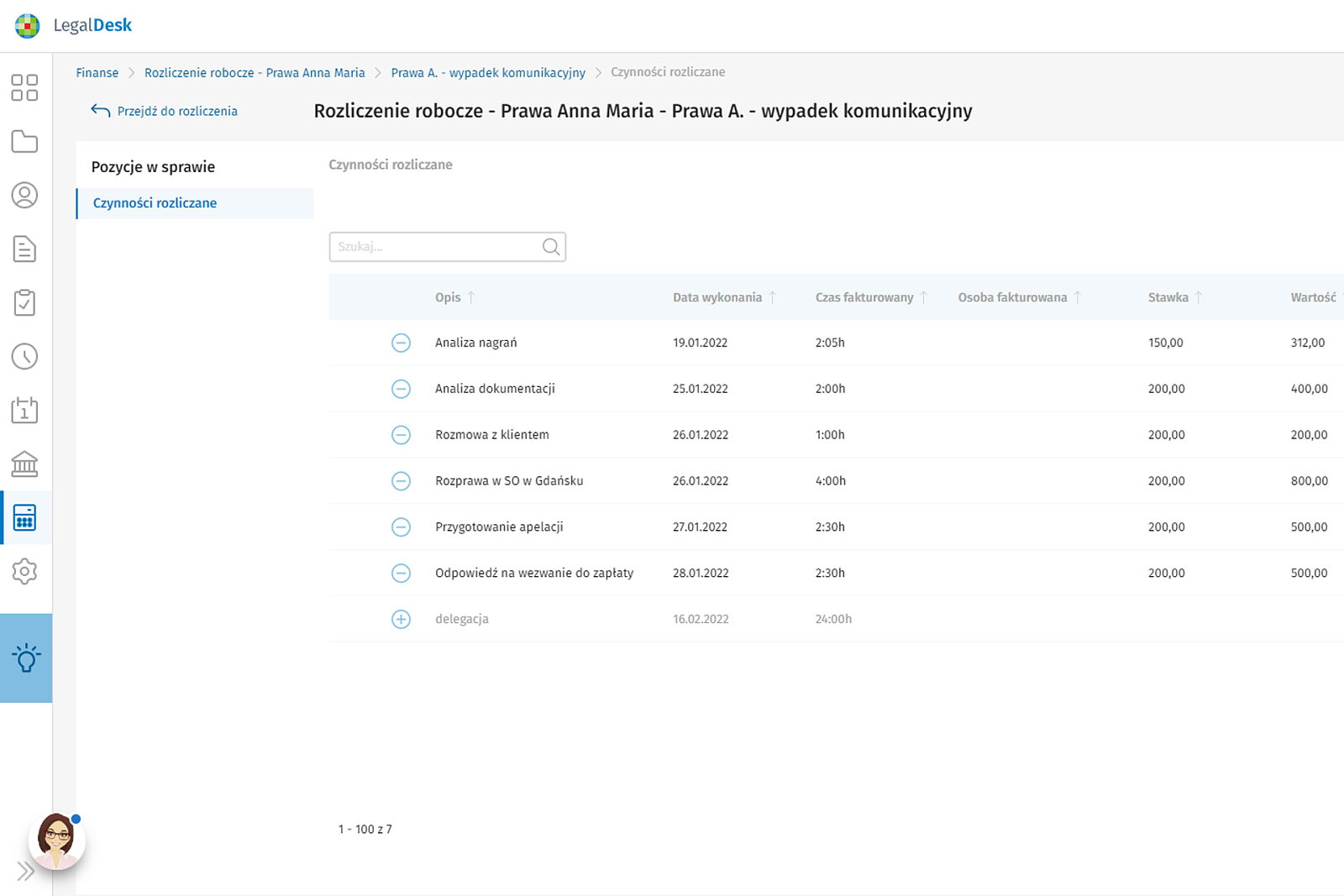Click the lightbulb tips icon
Viewport: 1344px width, 896px height.
coord(26,658)
